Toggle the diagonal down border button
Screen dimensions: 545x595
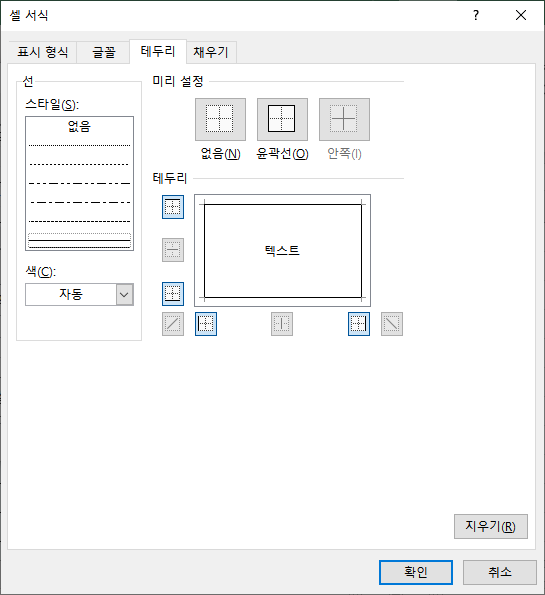point(392,324)
